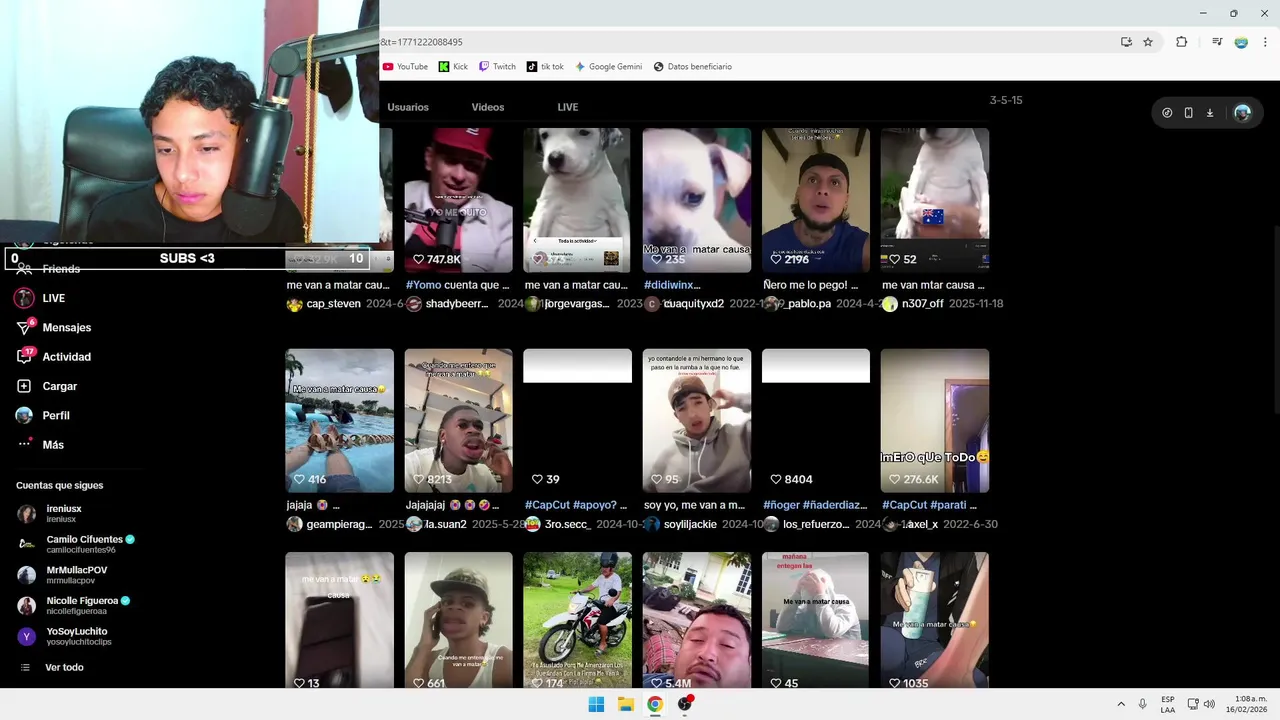Open the tik tok bookmark
This screenshot has width=1280, height=720.
click(x=545, y=67)
